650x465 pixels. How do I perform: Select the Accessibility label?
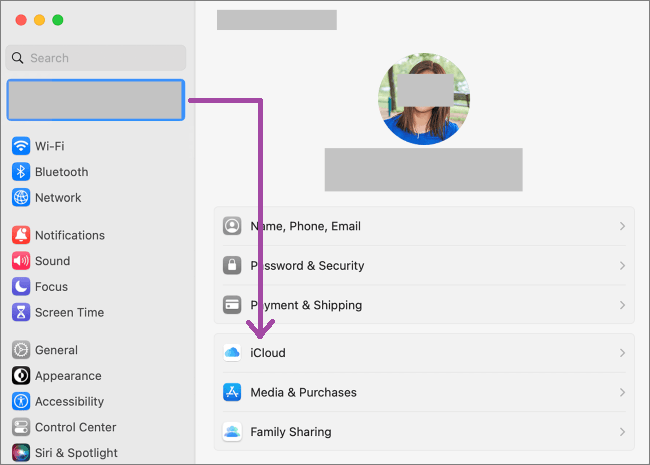coord(70,401)
